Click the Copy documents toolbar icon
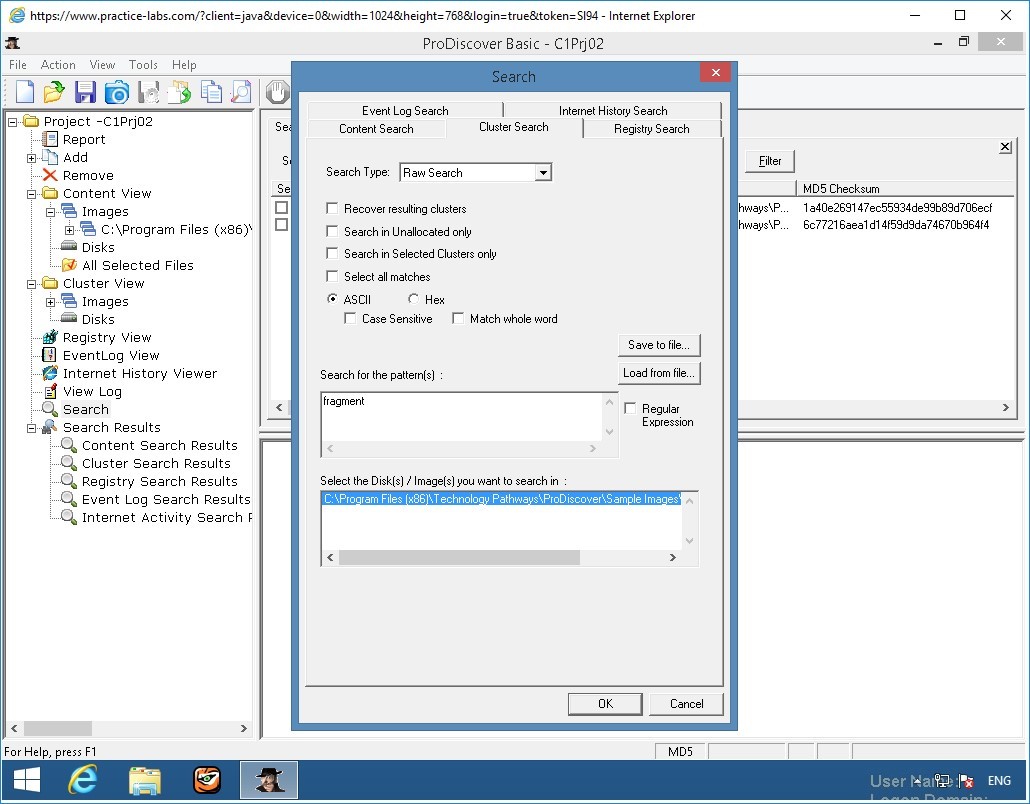 211,92
